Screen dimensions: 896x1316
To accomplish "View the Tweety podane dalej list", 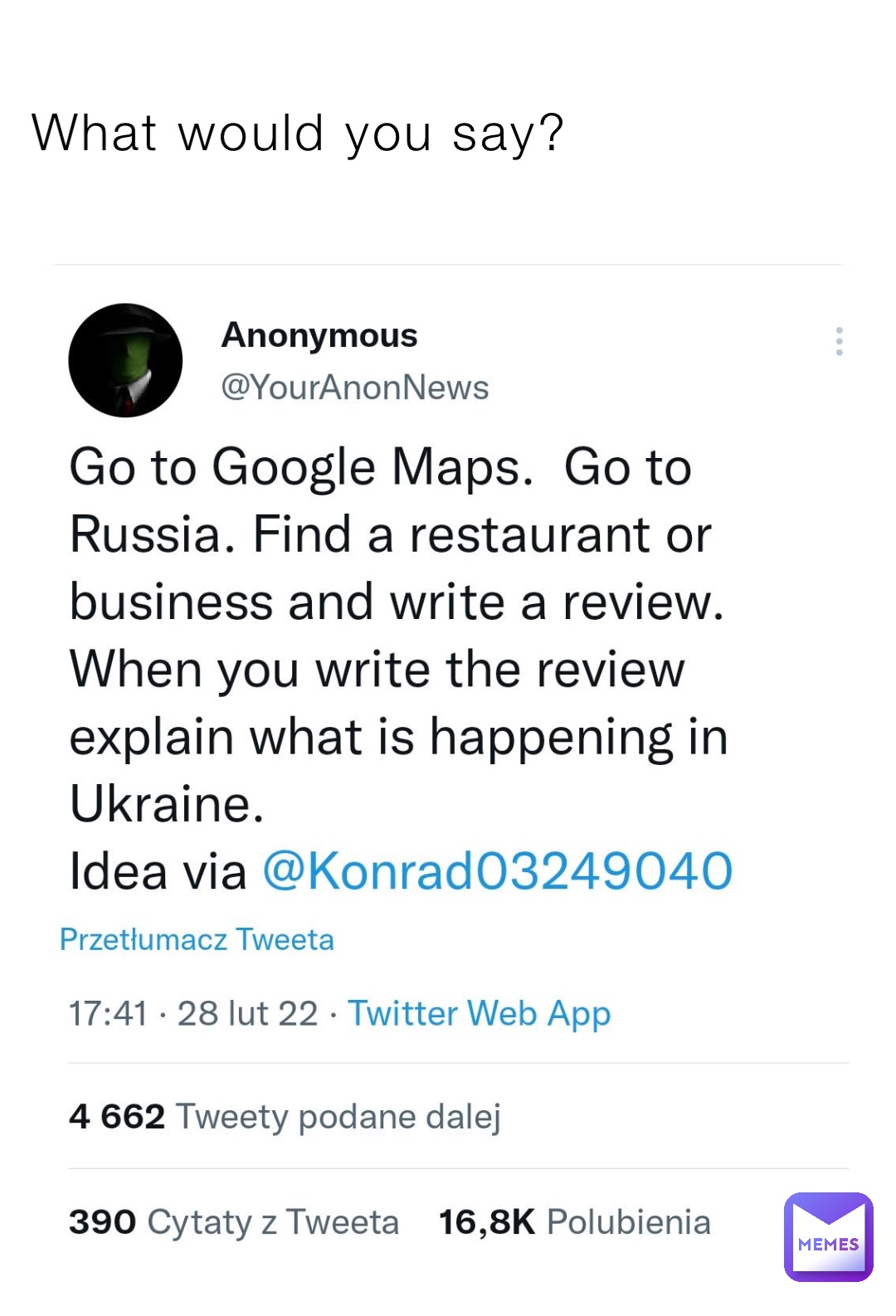I will point(338,1117).
